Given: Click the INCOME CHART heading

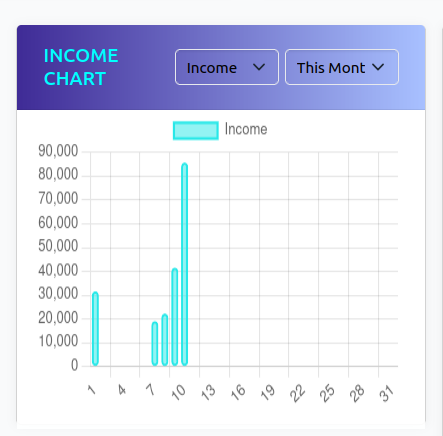Looking at the screenshot, I should tap(81, 67).
